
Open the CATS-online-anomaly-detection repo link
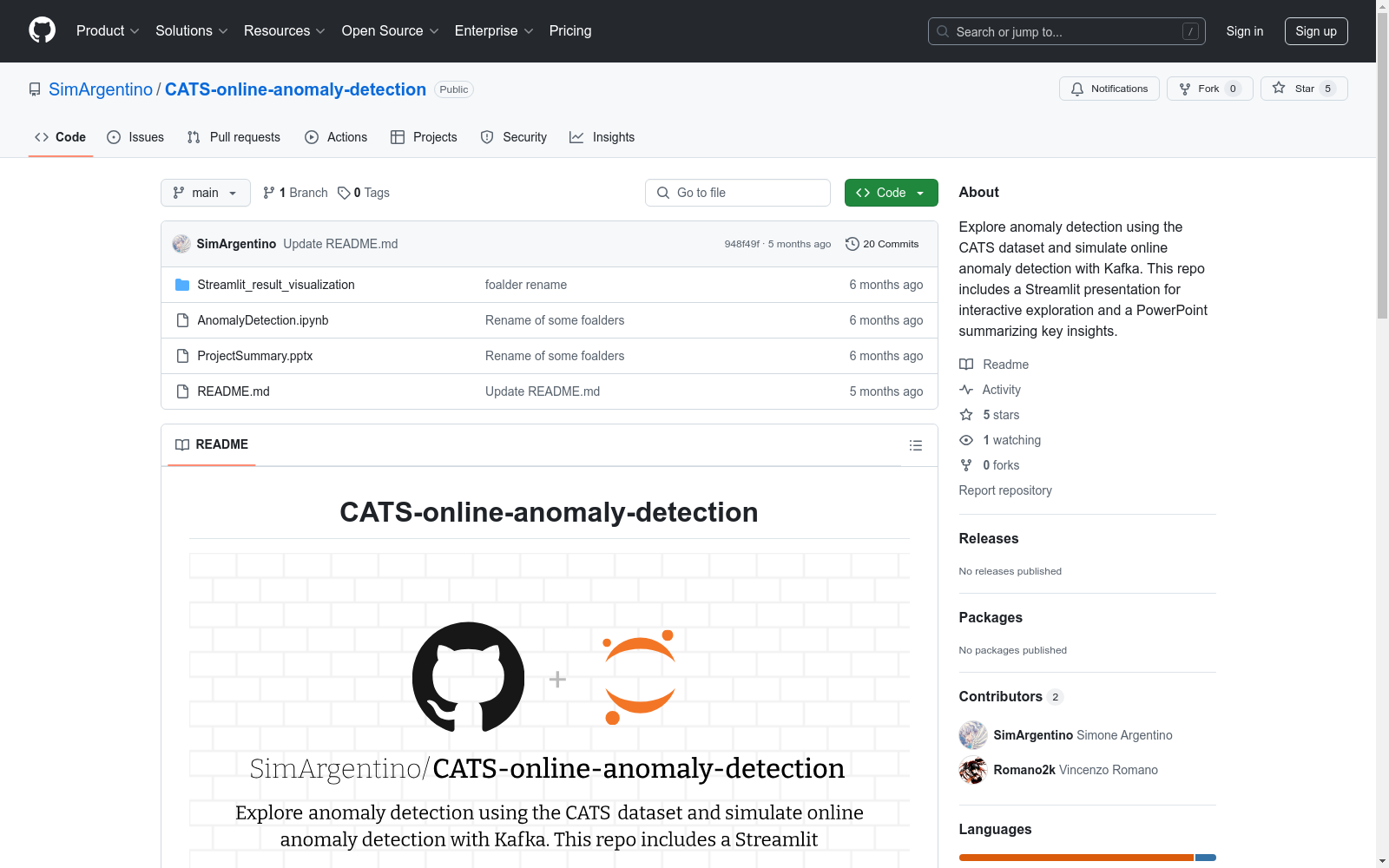coord(295,89)
